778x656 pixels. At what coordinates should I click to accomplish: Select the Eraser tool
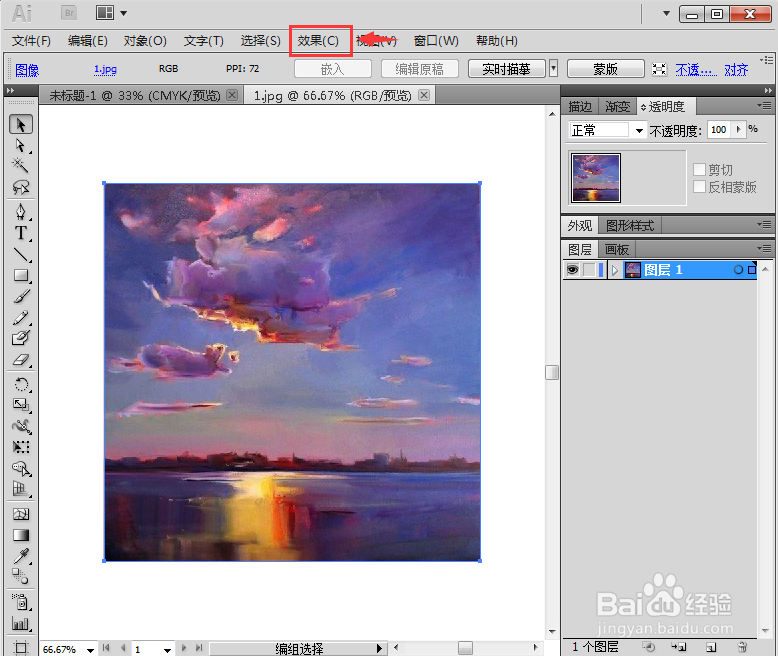click(x=21, y=360)
